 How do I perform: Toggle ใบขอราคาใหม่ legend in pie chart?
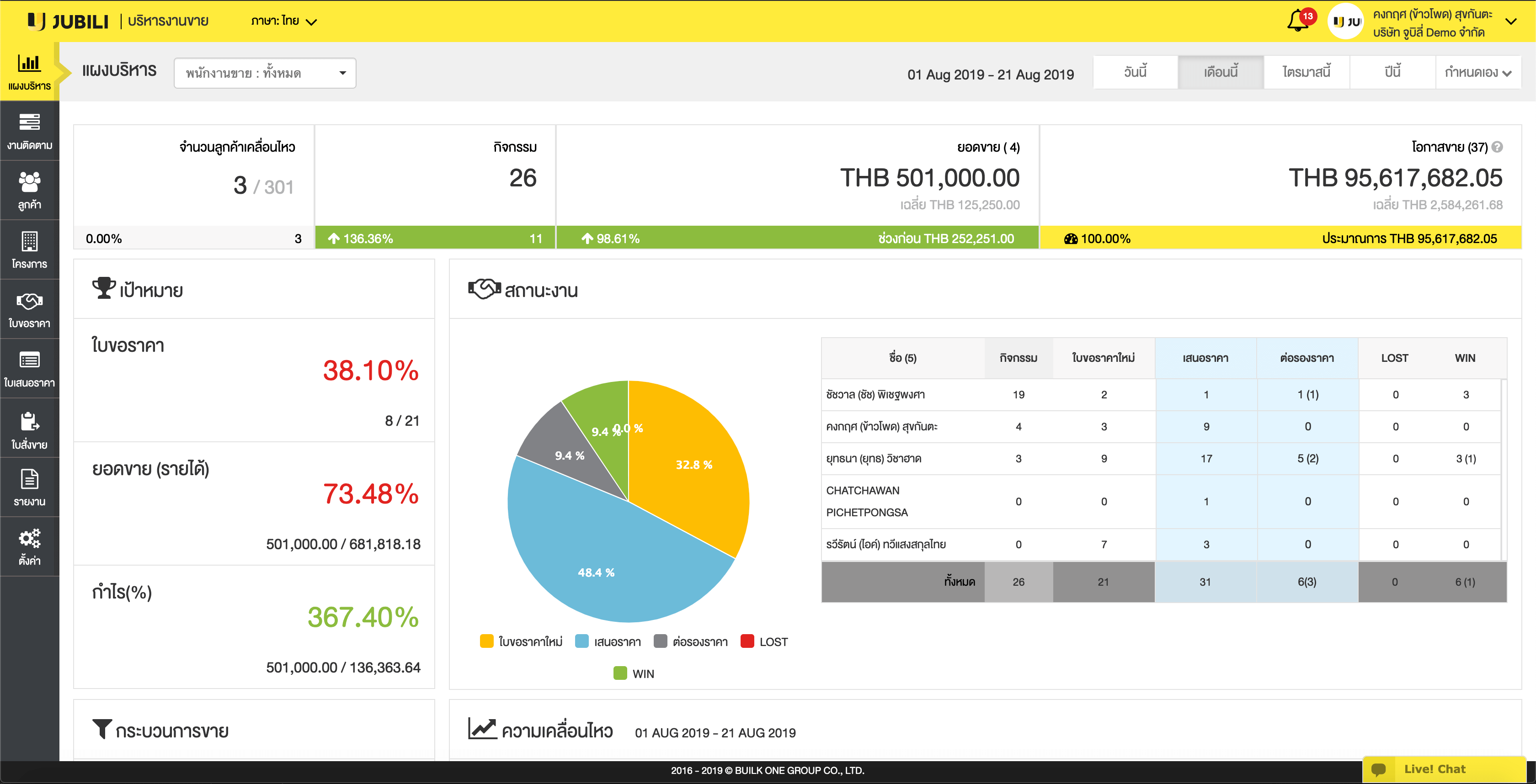[521, 641]
